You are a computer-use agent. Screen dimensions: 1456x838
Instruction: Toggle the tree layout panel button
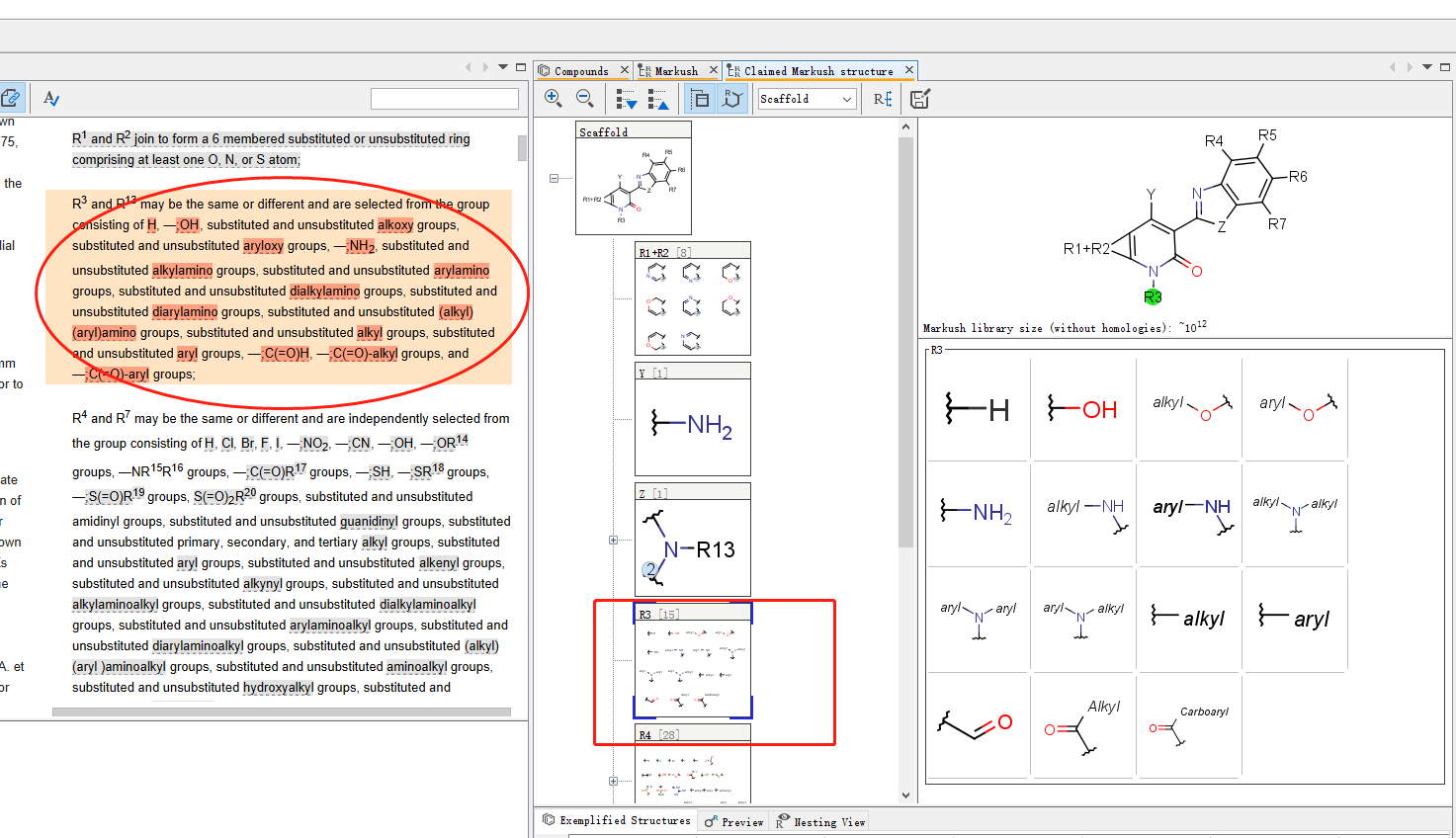point(700,99)
